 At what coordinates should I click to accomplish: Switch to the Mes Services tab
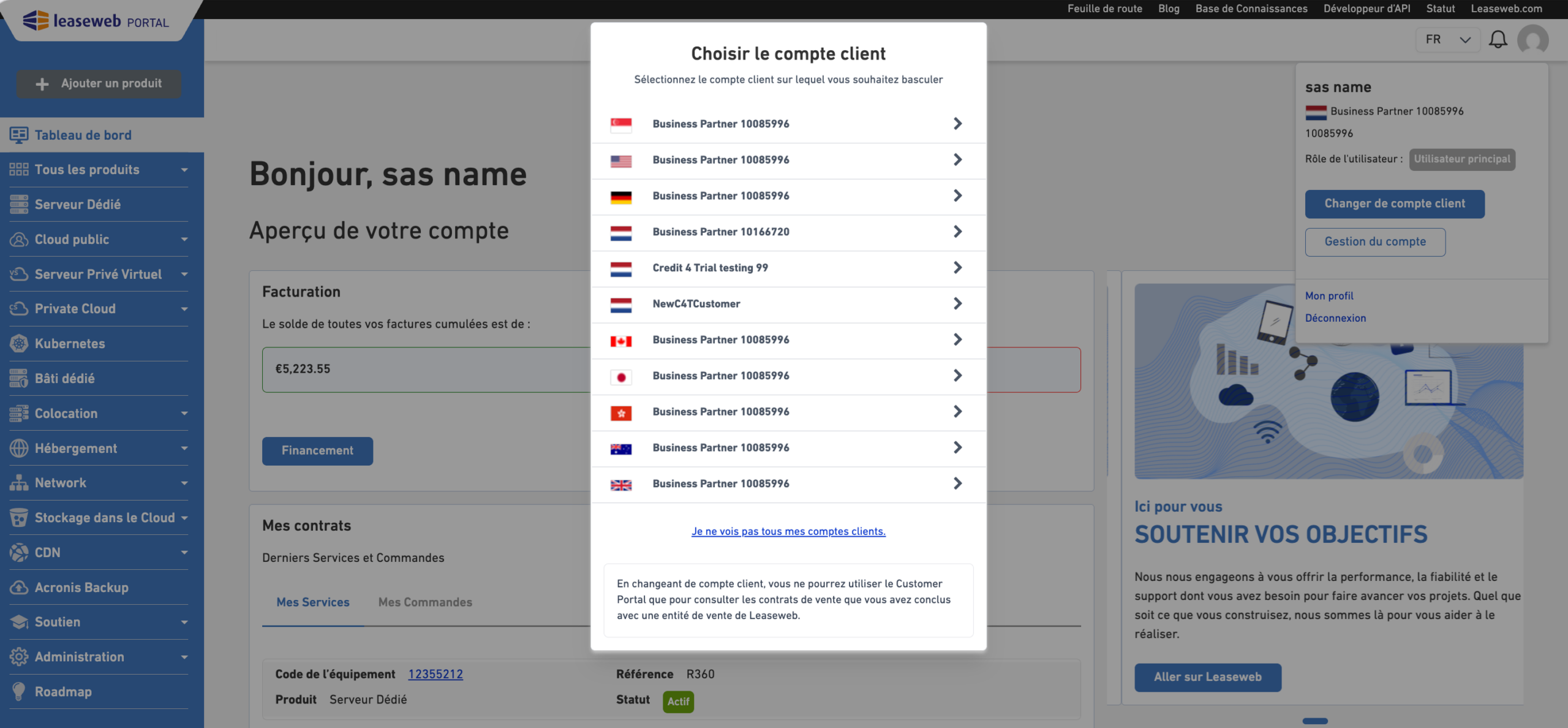(312, 602)
